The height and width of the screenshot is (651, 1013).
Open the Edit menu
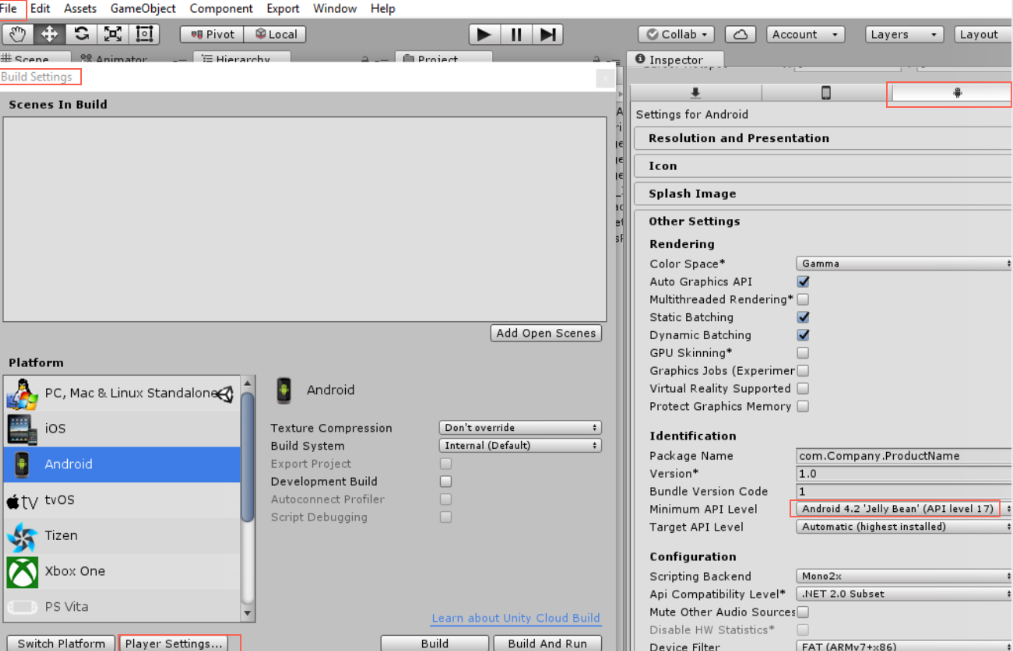(40, 9)
